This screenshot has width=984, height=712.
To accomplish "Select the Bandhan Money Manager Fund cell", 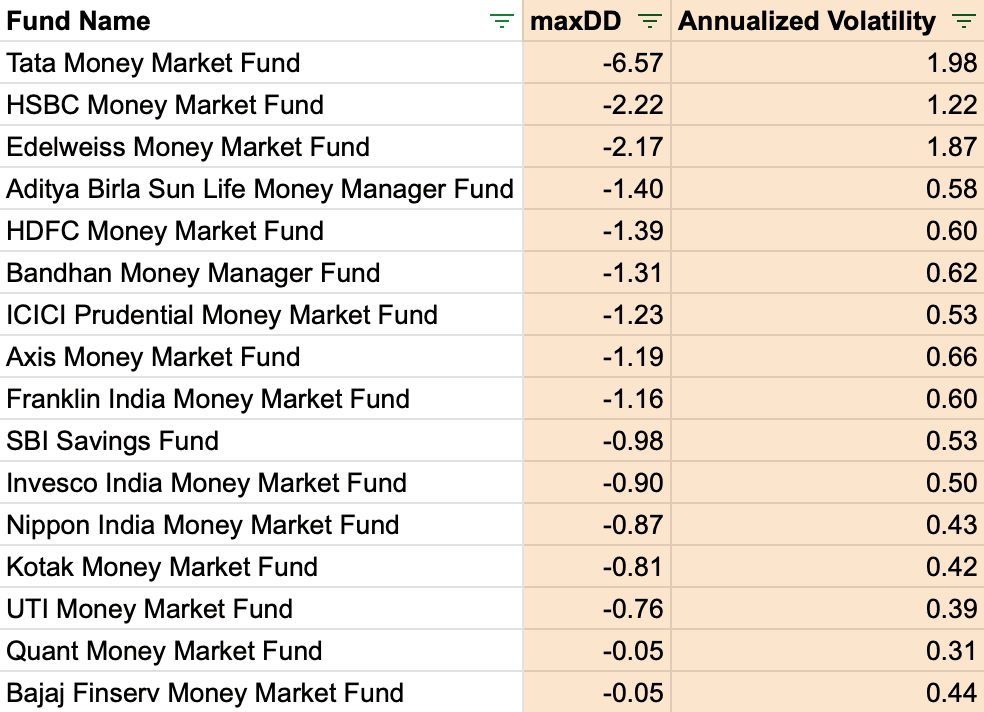I will point(193,273).
